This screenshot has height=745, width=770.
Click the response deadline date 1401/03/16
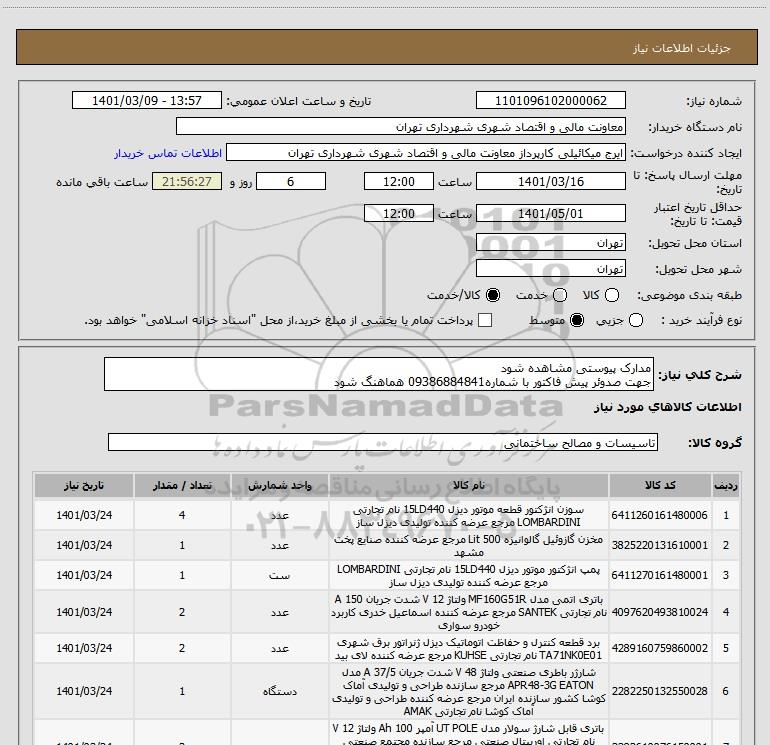(x=550, y=182)
